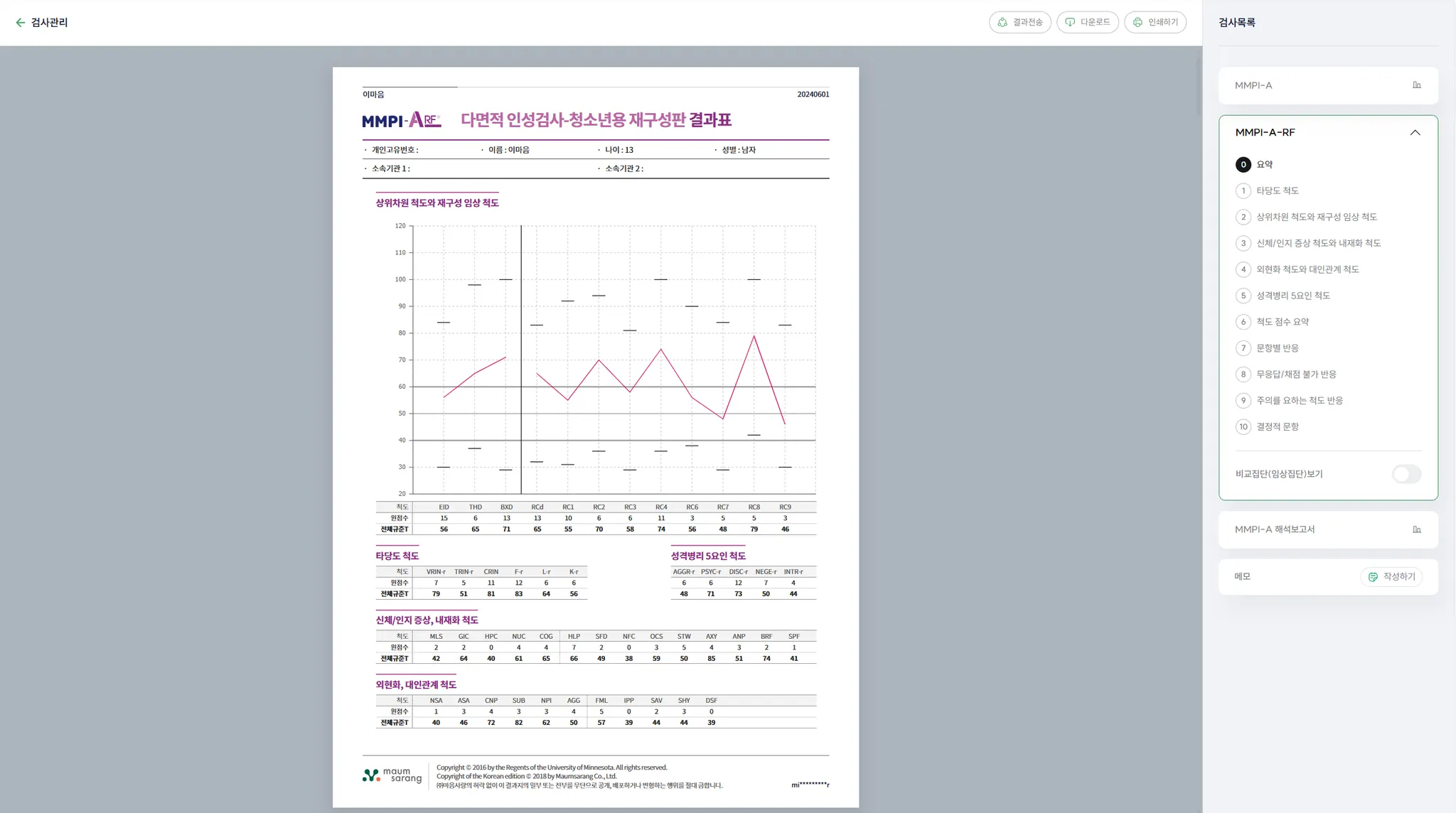Click the MMPI-A-RF report page preview
The height and width of the screenshot is (813, 1456).
(595, 436)
